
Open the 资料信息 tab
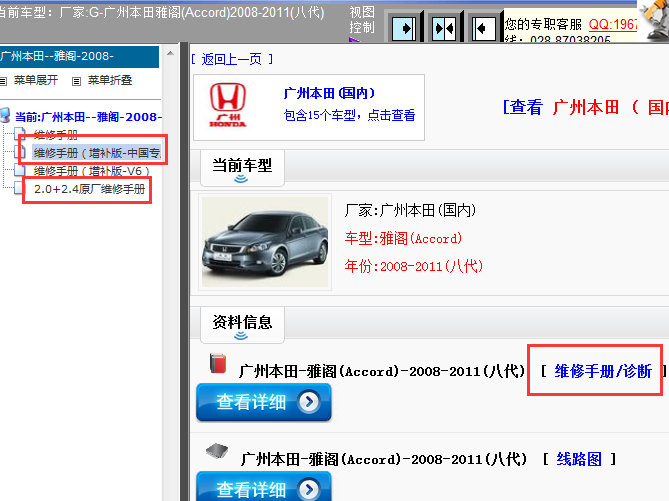[x=242, y=325]
